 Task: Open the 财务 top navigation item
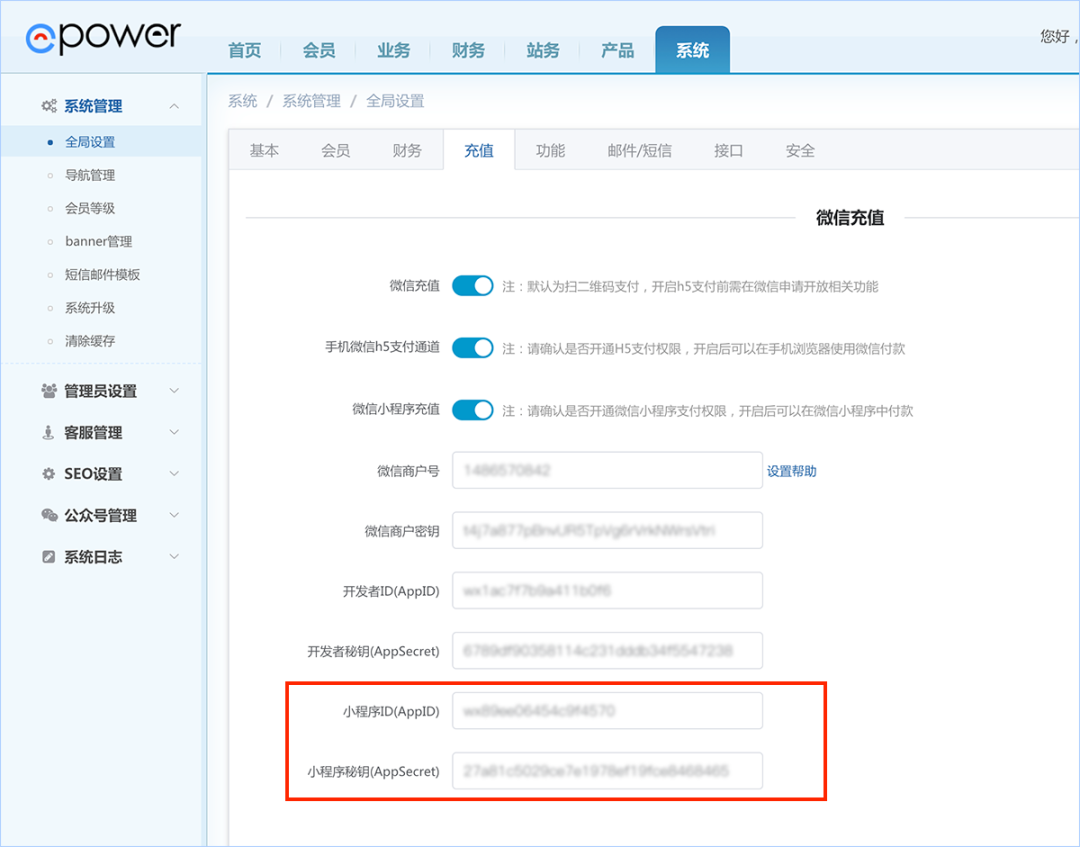pyautogui.click(x=468, y=50)
